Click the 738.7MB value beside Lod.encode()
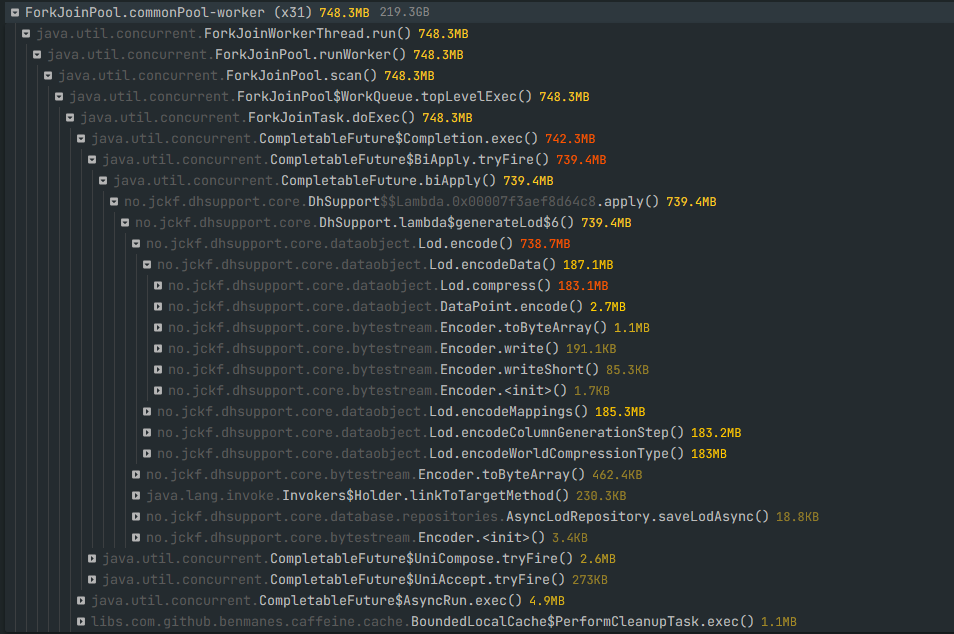Viewport: 954px width, 634px height. 545,244
